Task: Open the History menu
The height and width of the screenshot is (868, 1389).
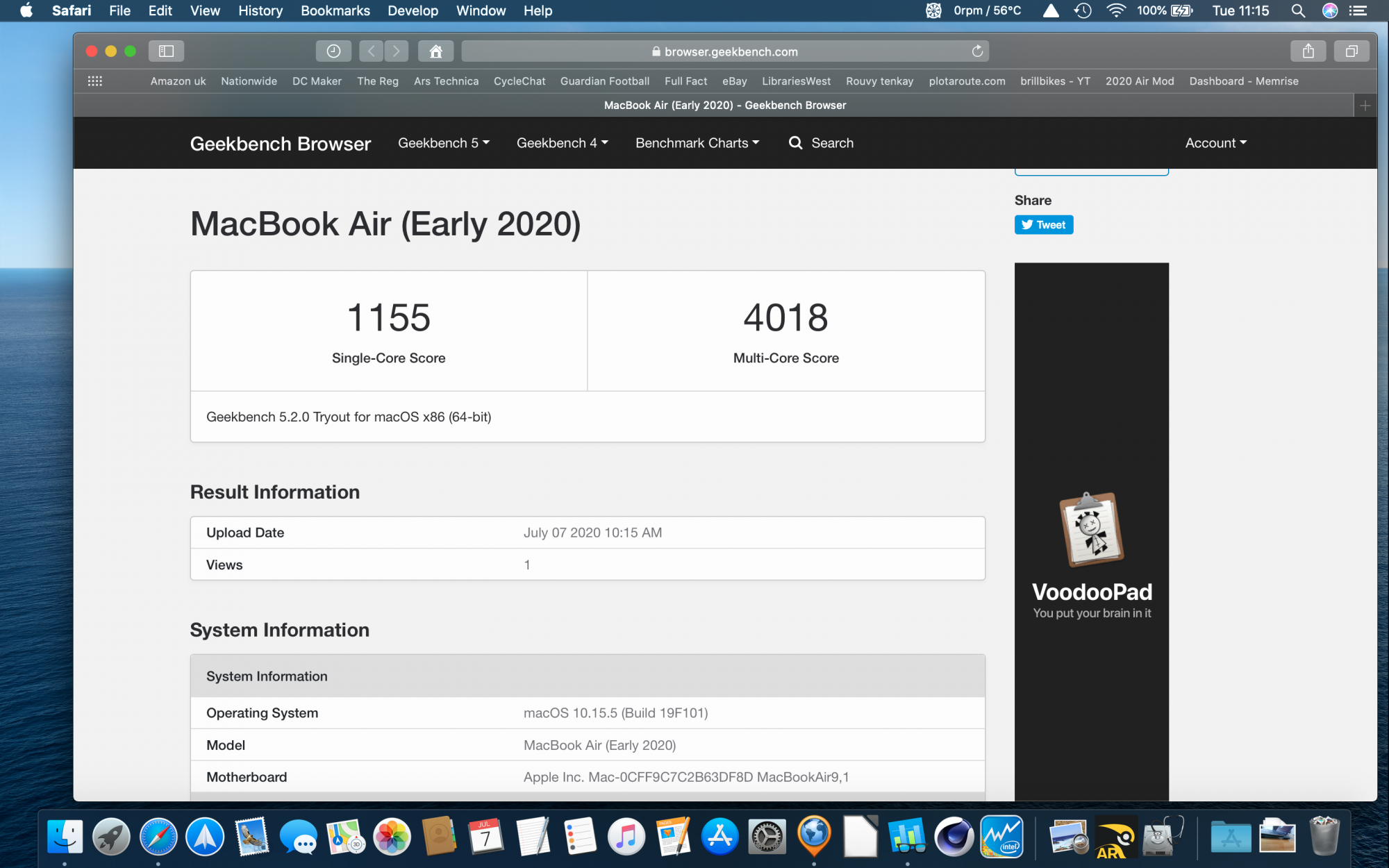Action: [x=260, y=10]
